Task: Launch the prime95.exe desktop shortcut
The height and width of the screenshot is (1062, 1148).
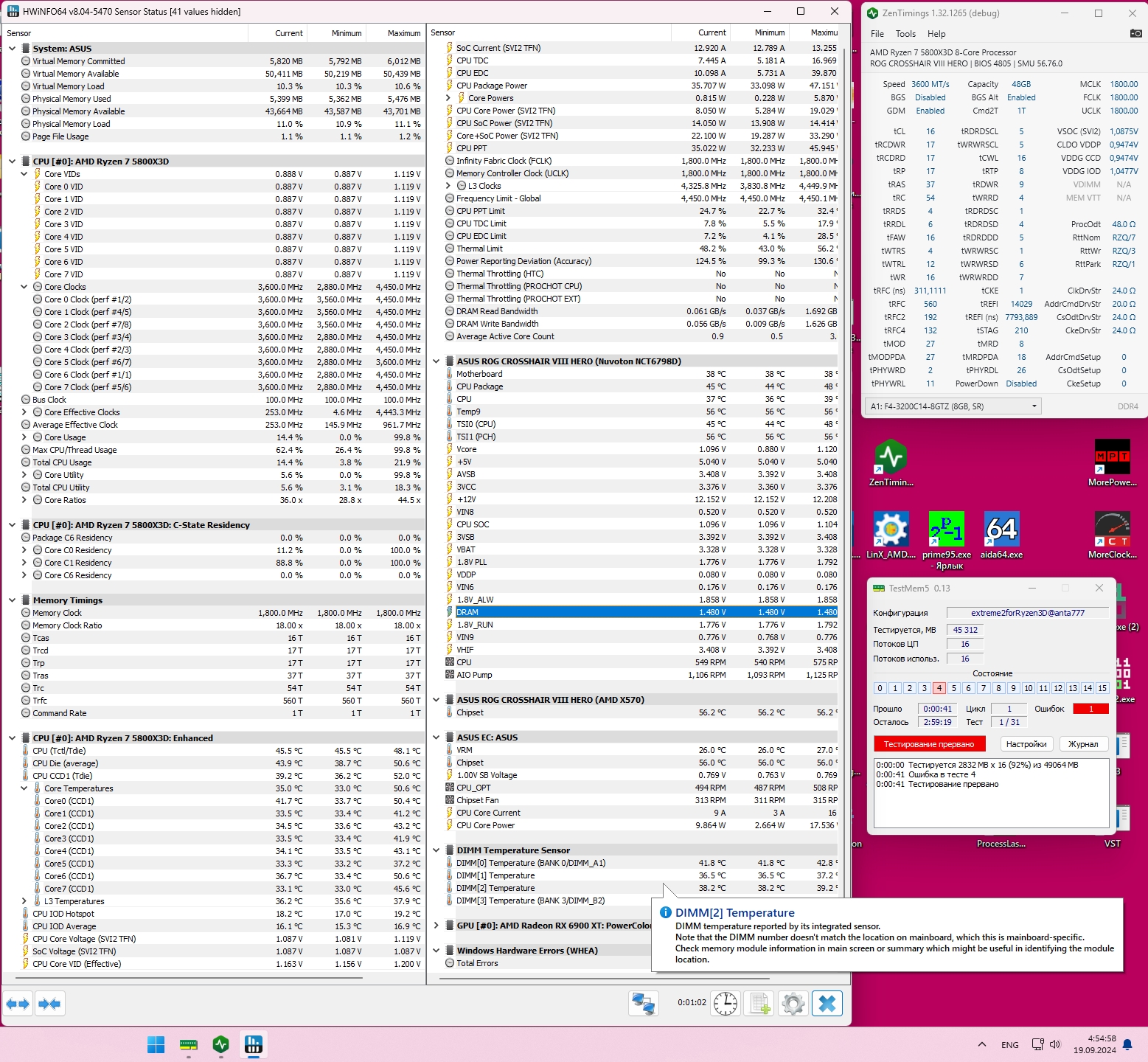Action: pyautogui.click(x=947, y=541)
